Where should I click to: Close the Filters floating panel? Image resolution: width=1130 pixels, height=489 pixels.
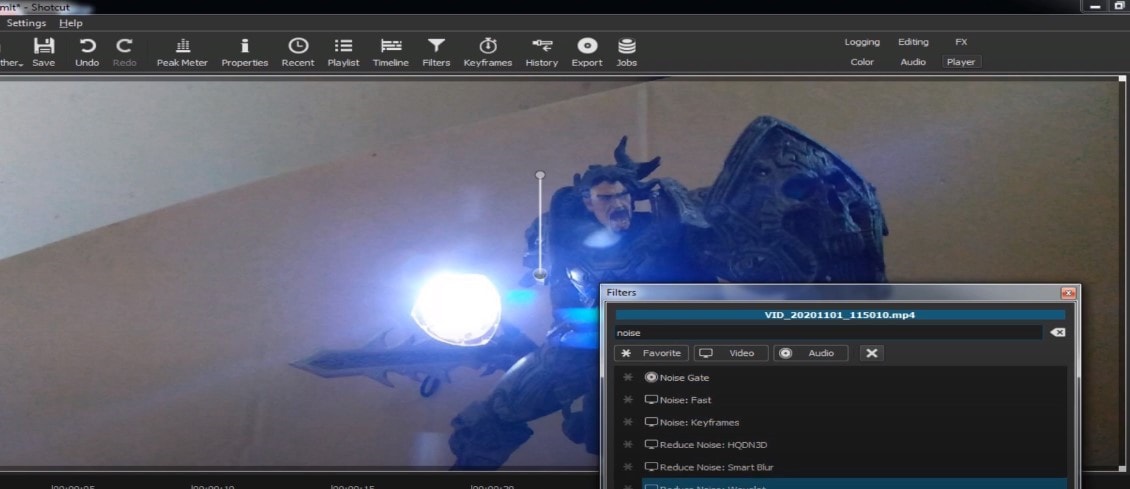[1068, 293]
